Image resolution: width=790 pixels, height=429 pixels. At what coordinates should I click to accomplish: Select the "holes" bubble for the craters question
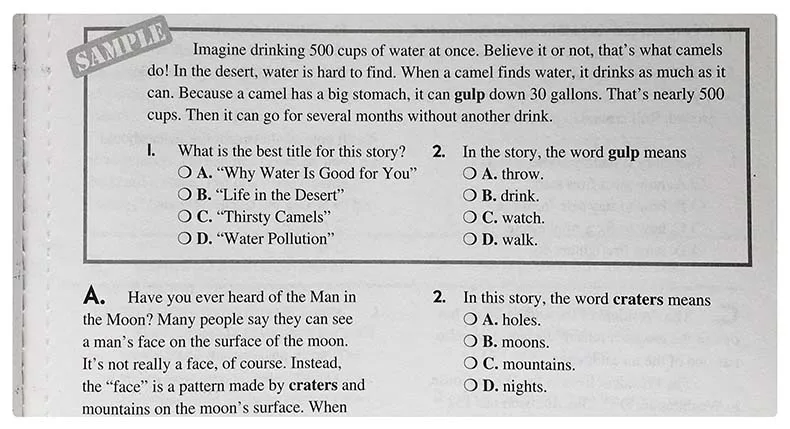[x=470, y=320]
